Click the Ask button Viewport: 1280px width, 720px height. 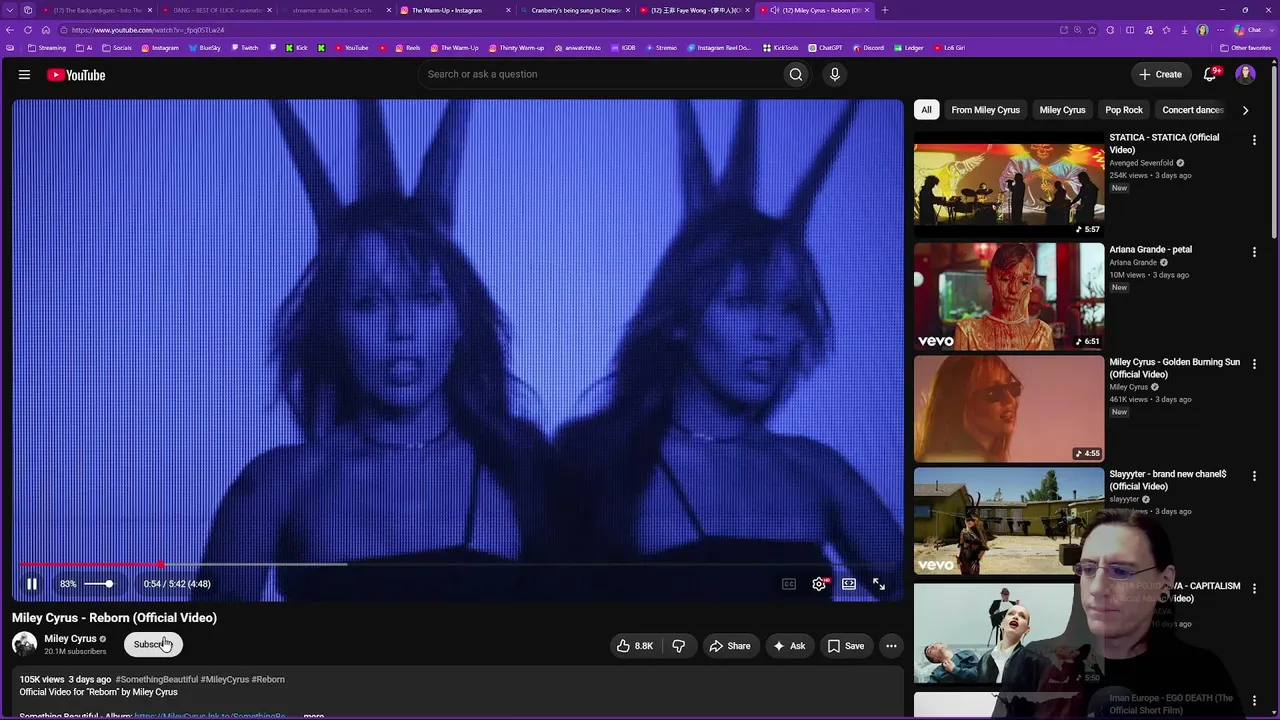point(789,646)
